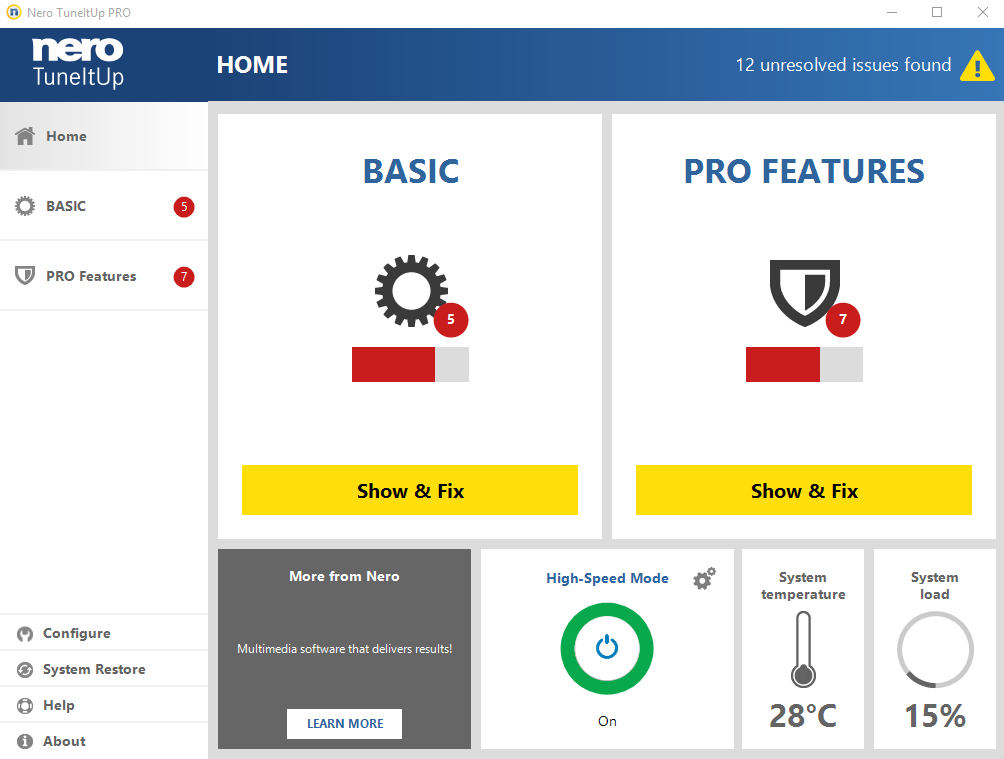The image size is (1004, 759).
Task: Open the Home menu item
Action: click(x=104, y=136)
